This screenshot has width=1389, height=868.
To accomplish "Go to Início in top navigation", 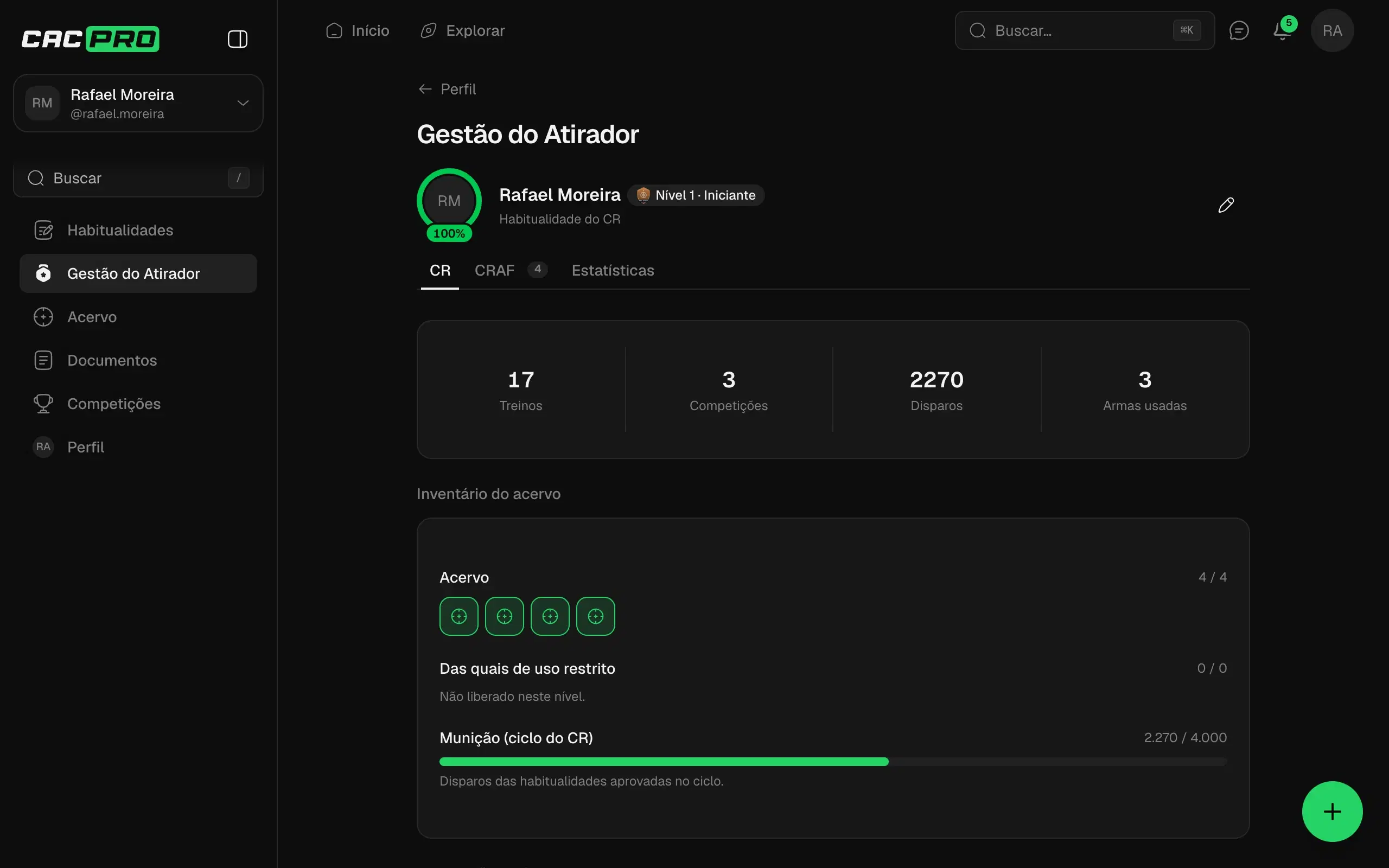I will coord(358,30).
